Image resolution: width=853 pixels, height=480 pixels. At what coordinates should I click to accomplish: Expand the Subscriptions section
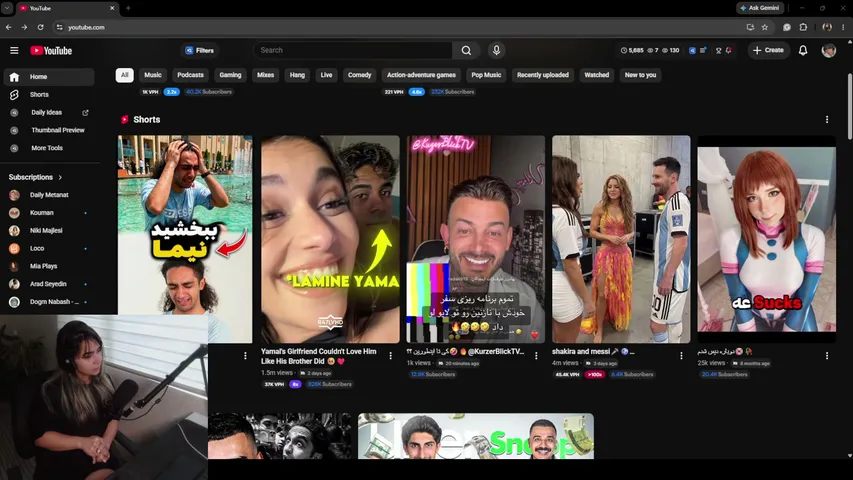36,177
